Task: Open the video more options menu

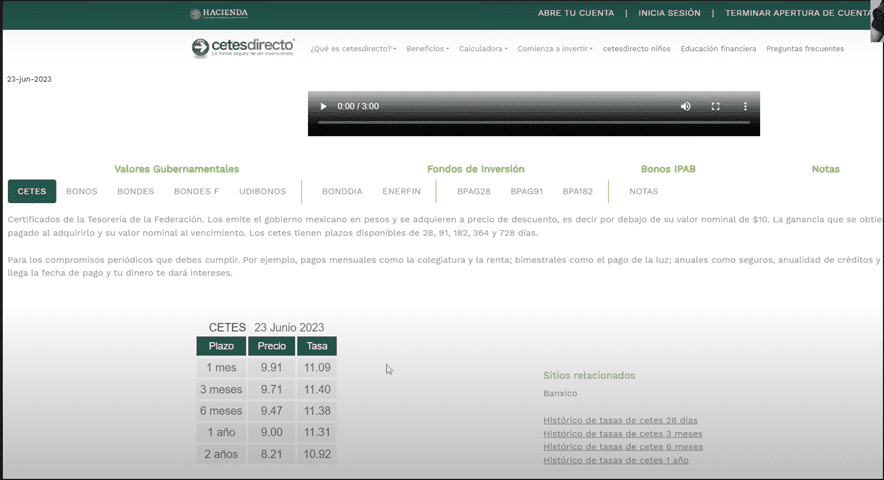Action: pos(744,106)
